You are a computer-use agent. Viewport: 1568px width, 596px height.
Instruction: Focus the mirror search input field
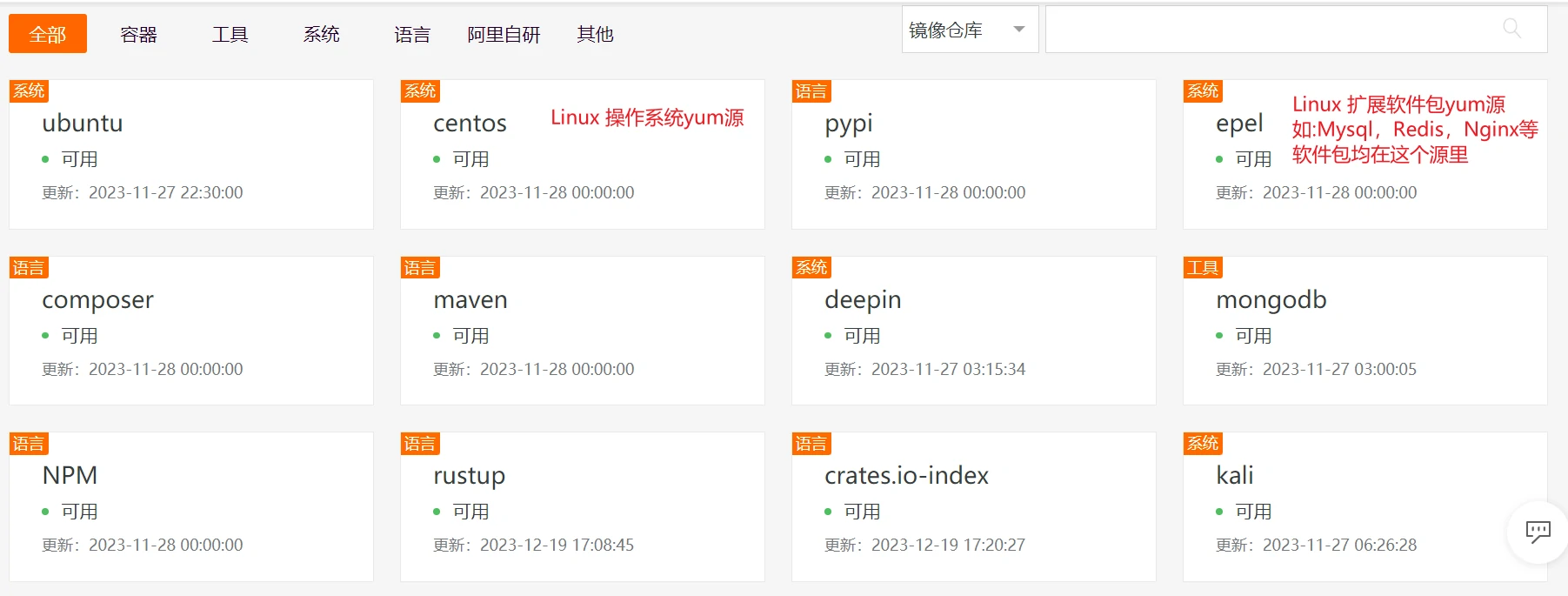(1296, 30)
